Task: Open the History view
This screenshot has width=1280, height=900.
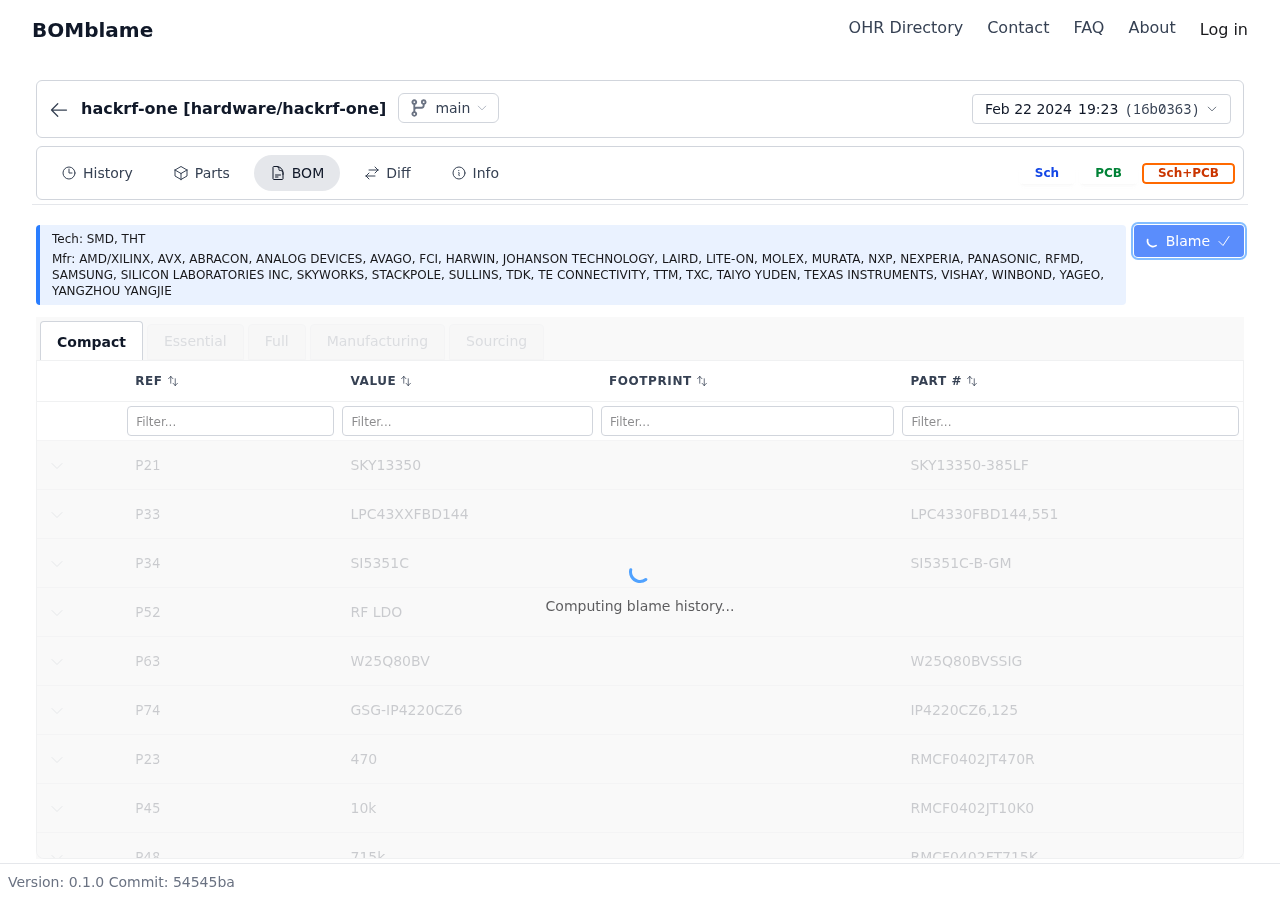Action: [x=97, y=173]
